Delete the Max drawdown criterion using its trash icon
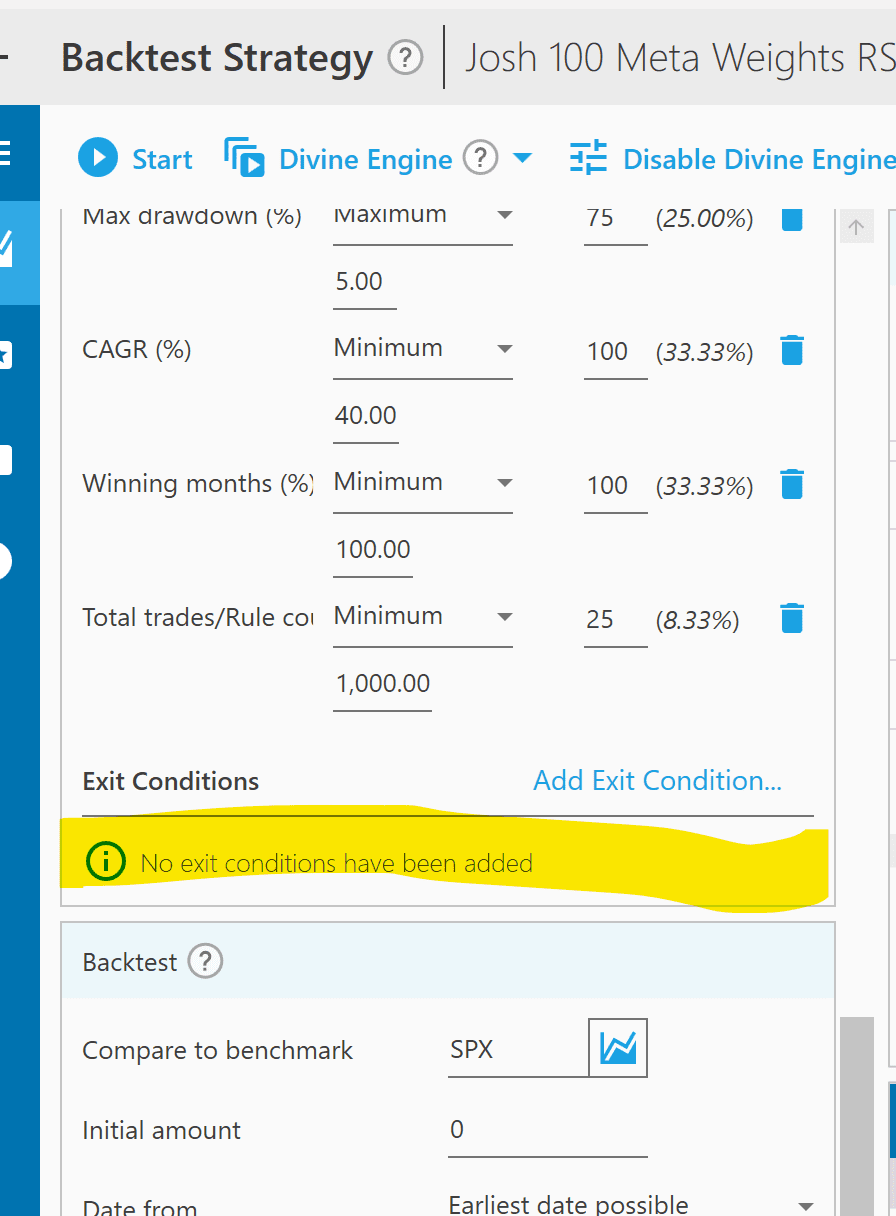896x1216 pixels. (x=792, y=218)
